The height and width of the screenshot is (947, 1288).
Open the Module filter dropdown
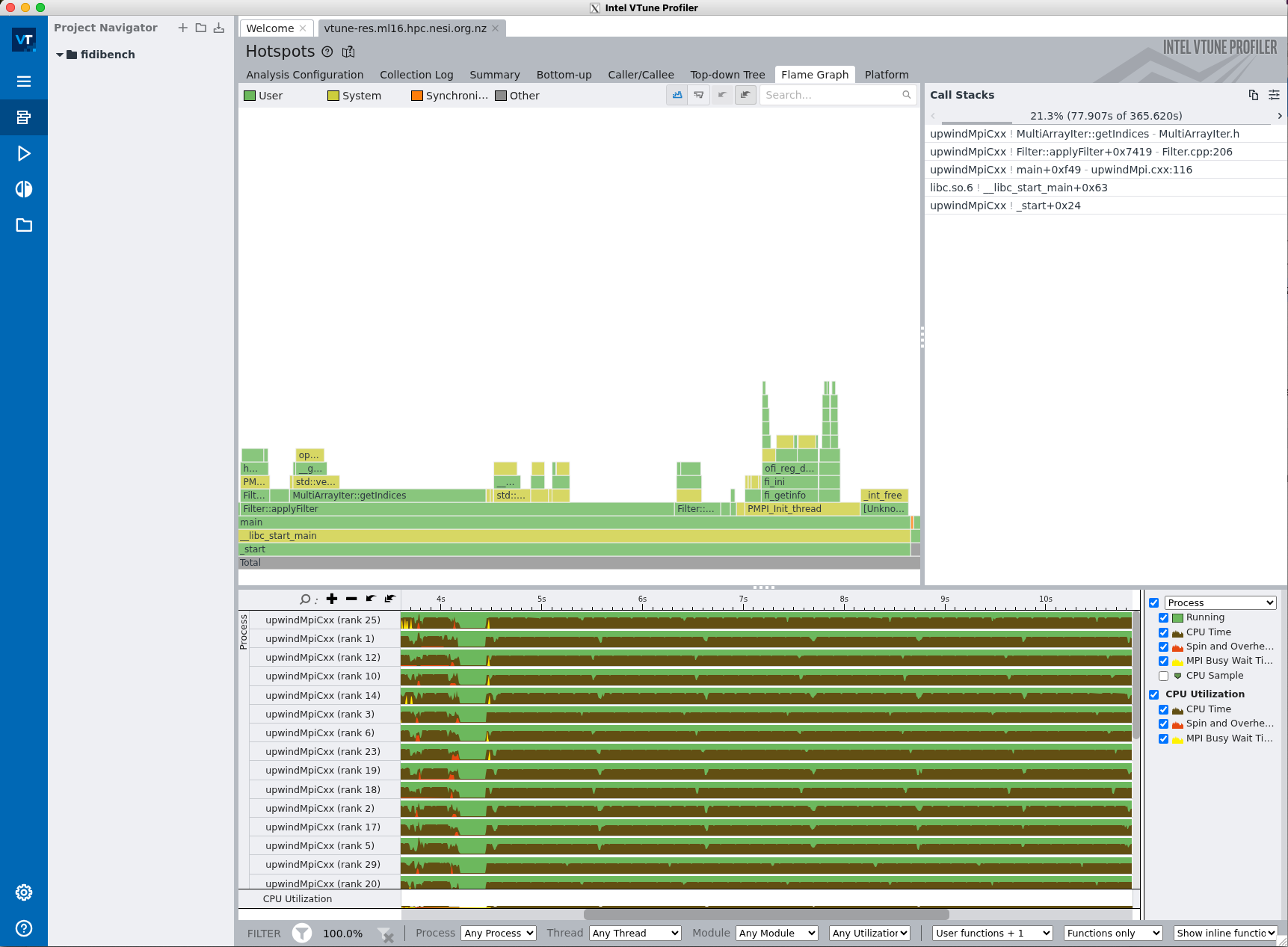click(x=776, y=933)
